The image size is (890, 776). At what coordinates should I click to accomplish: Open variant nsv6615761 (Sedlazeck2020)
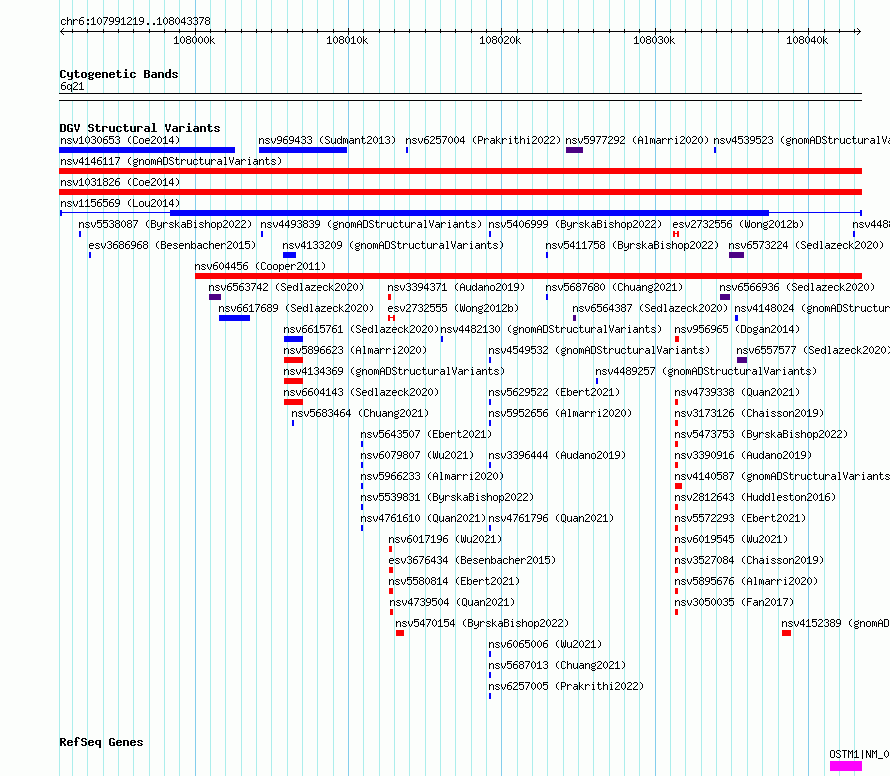pyautogui.click(x=361, y=329)
